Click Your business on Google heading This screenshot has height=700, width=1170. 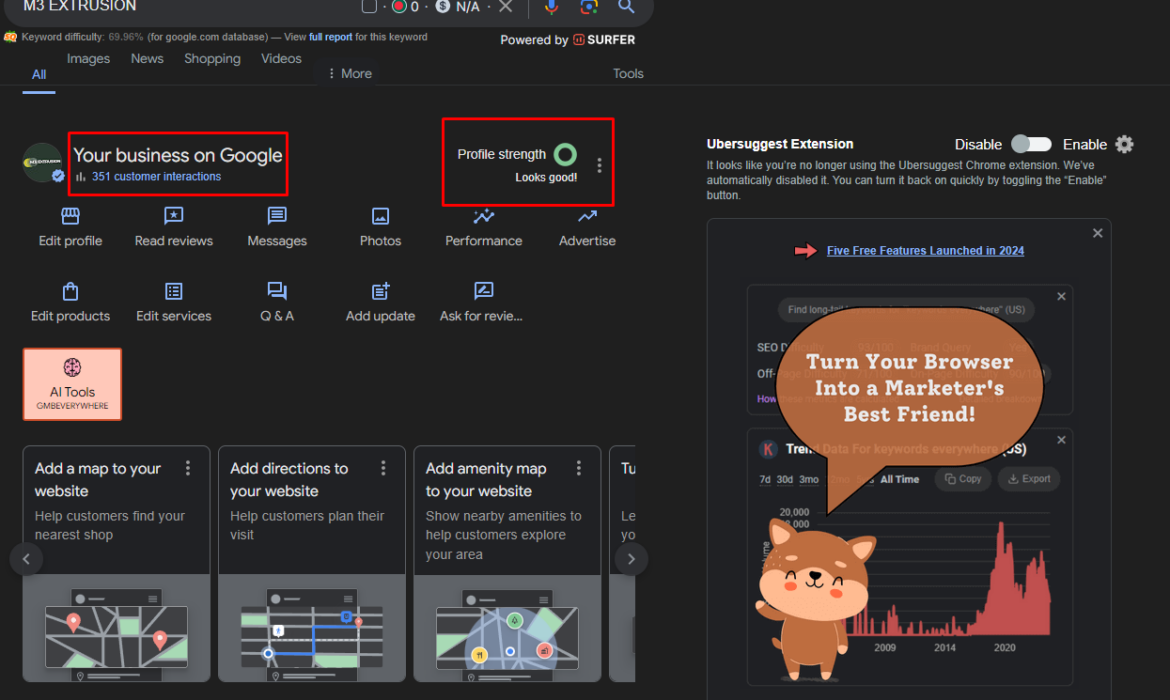coord(178,155)
